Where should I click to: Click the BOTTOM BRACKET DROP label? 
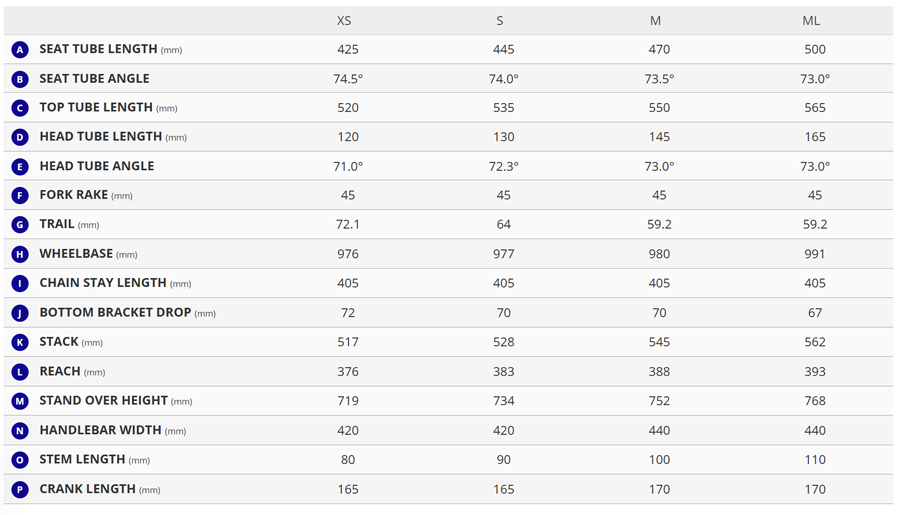(115, 312)
